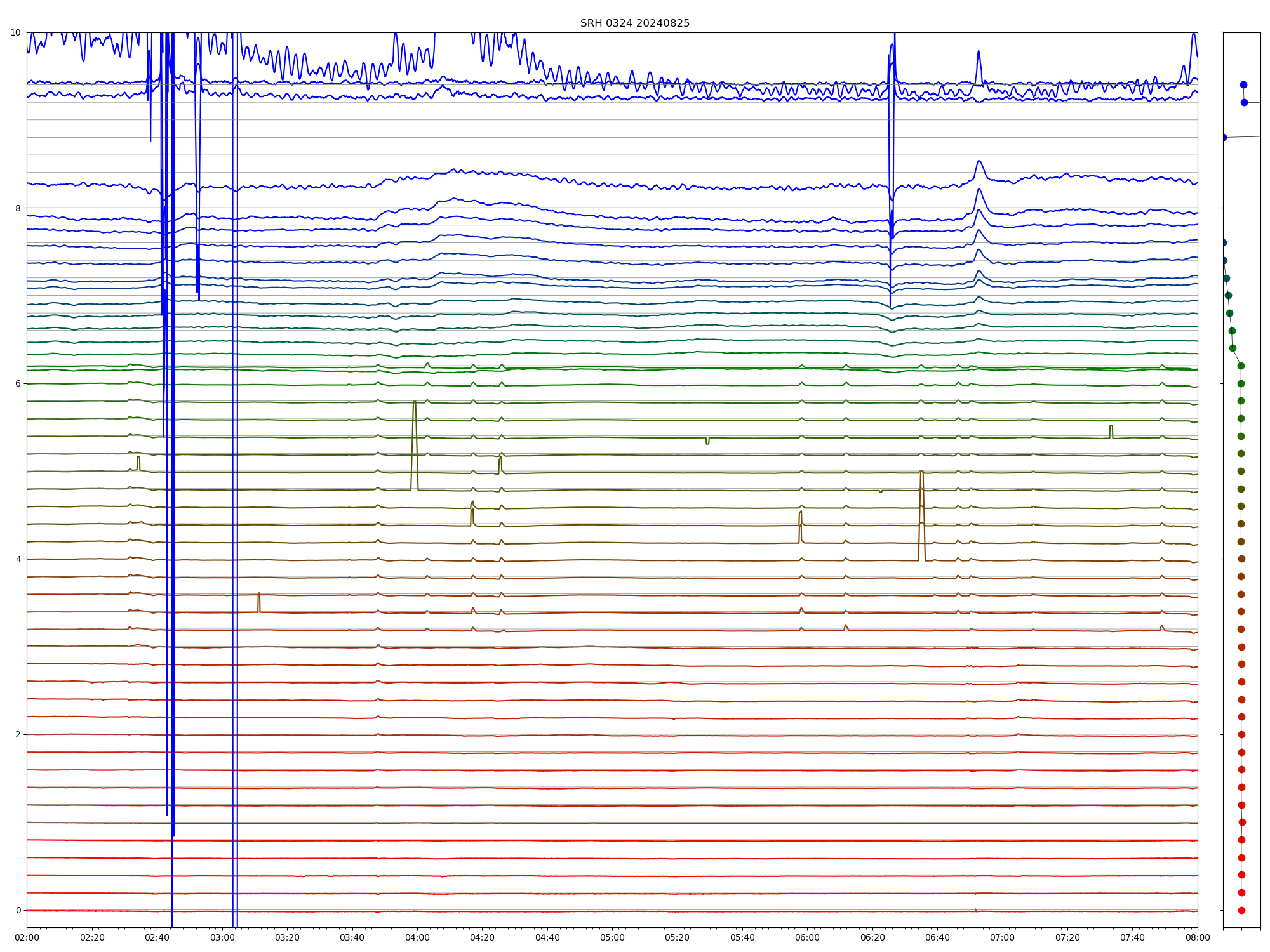Click the y-axis label 2
The width and height of the screenshot is (1270, 952).
(x=18, y=734)
